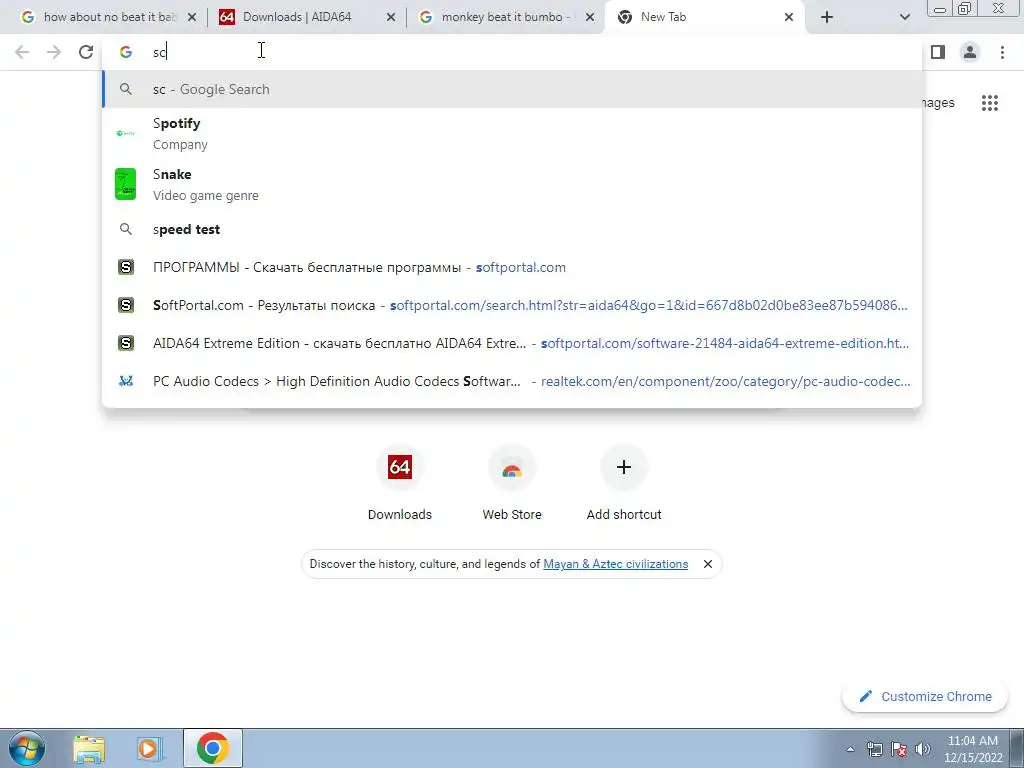The width and height of the screenshot is (1024, 768).
Task: Click the Add shortcut plus tile
Action: tap(624, 483)
